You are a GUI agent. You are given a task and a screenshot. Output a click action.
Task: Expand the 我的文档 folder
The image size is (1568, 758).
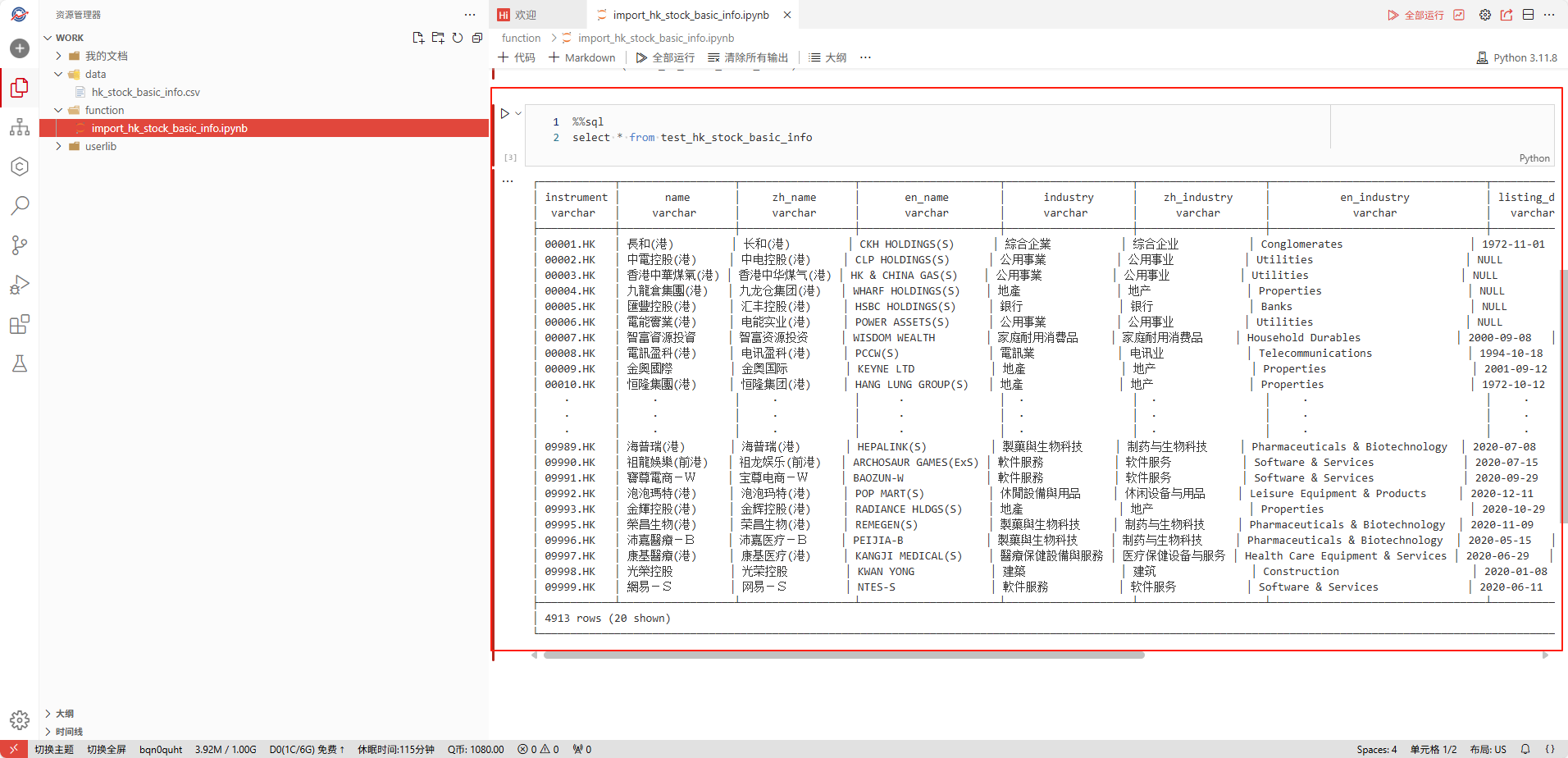pos(58,56)
